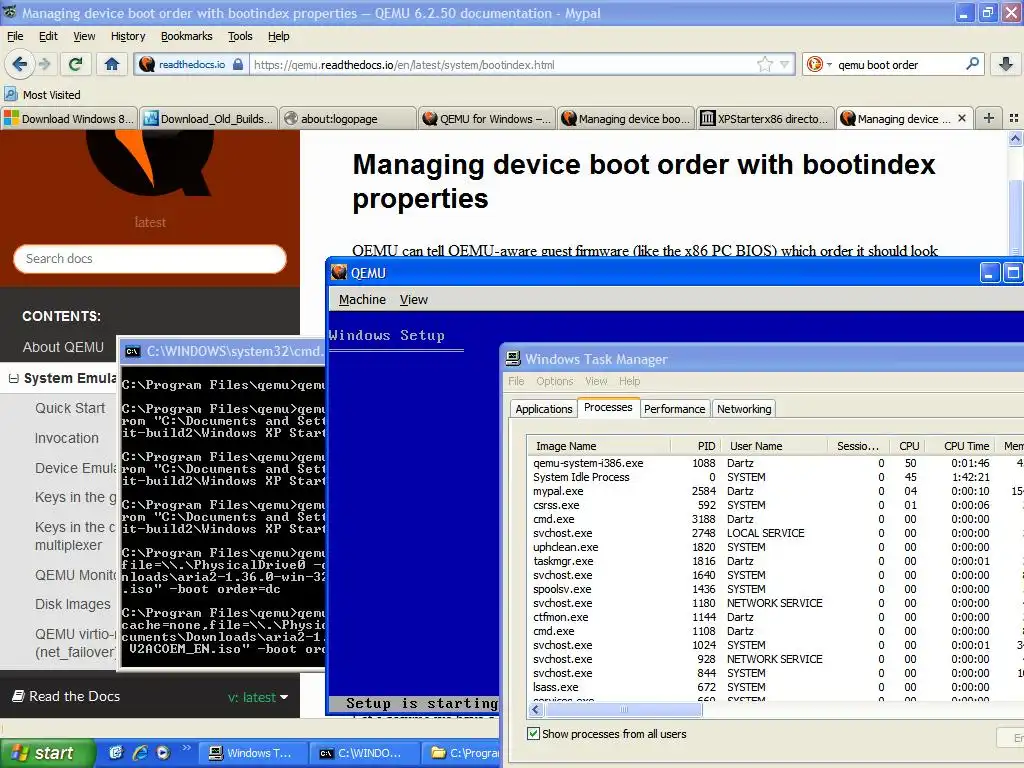Open the History menu in Mypal
The height and width of the screenshot is (768, 1024).
click(128, 36)
